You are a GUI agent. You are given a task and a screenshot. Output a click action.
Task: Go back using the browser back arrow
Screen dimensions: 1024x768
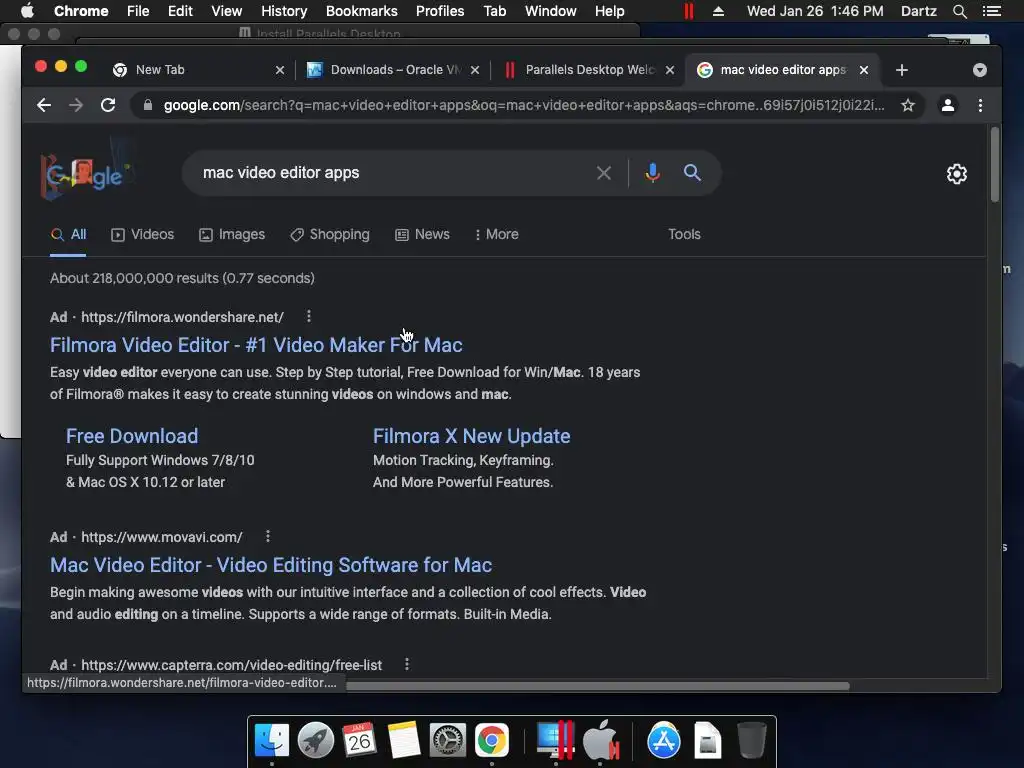click(x=44, y=105)
